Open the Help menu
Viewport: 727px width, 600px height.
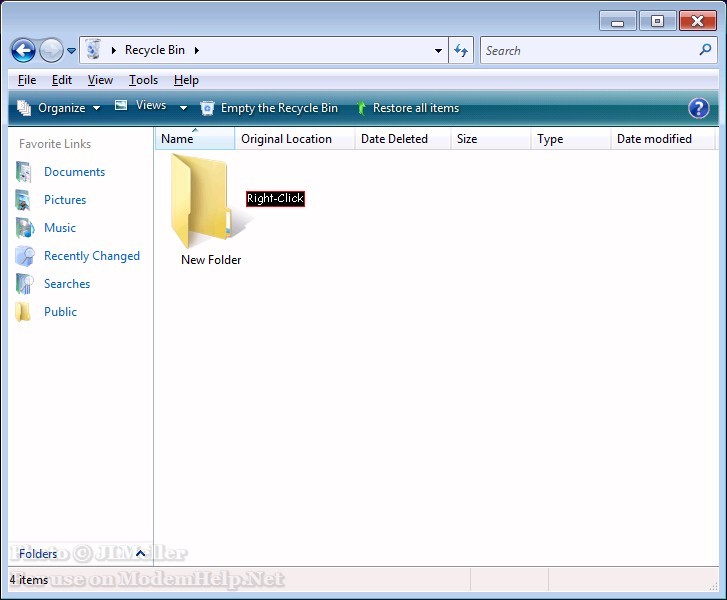coord(186,80)
